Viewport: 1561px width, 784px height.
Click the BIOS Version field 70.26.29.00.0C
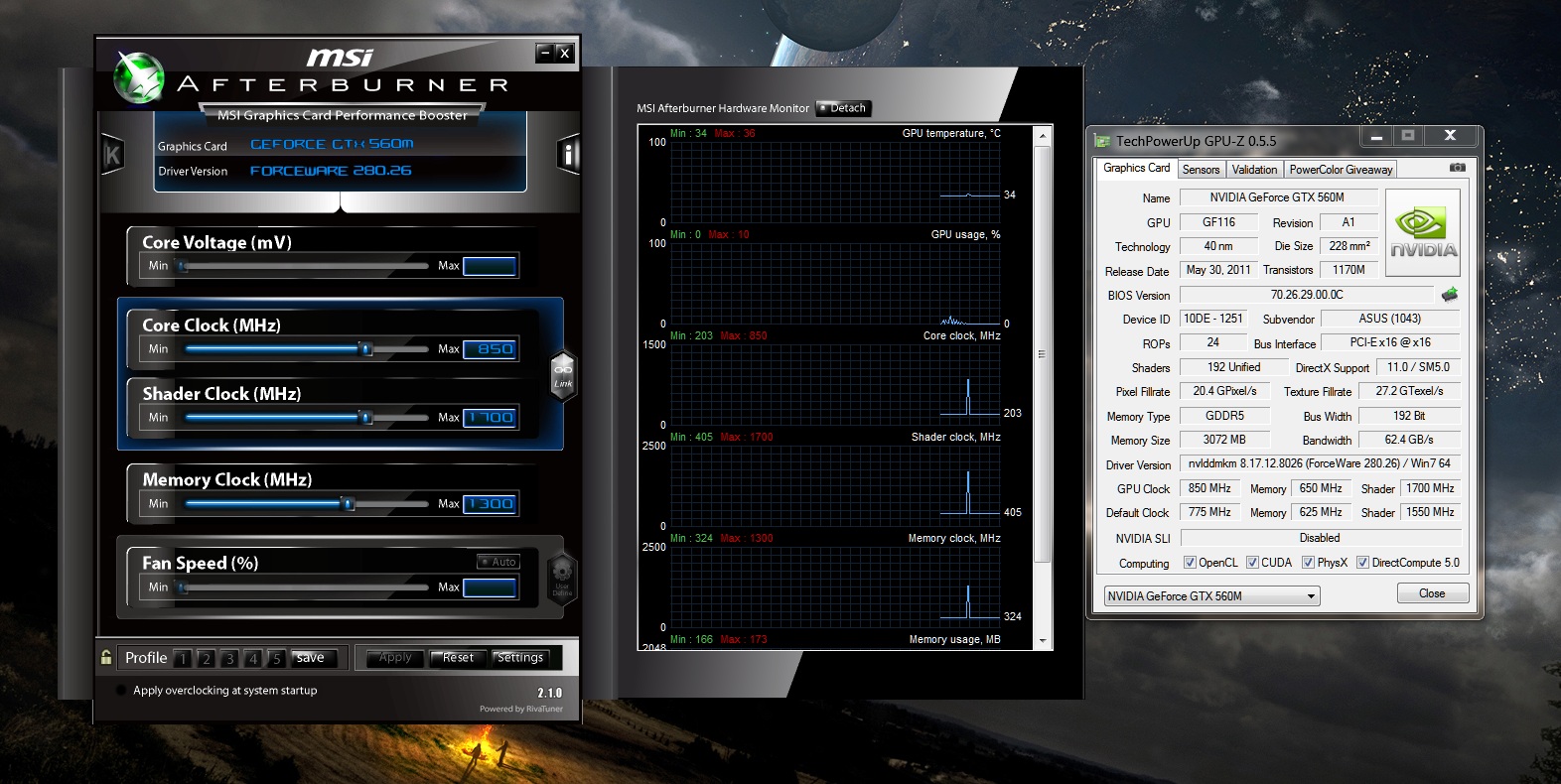(1306, 295)
